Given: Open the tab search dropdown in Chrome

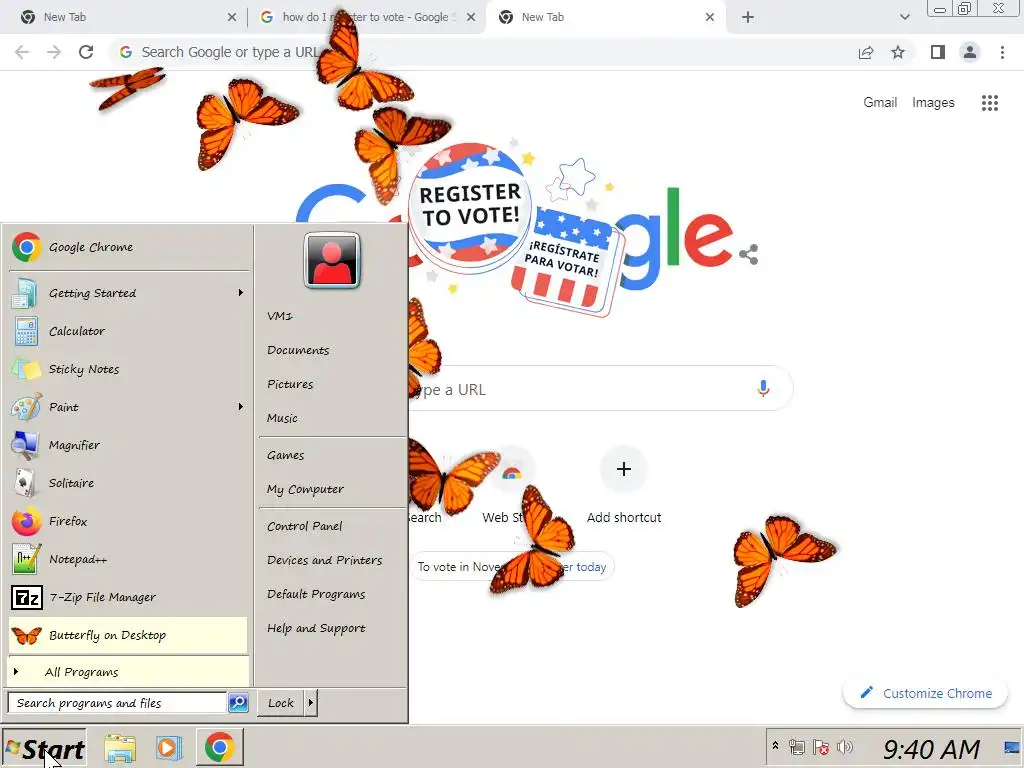Looking at the screenshot, I should [904, 17].
